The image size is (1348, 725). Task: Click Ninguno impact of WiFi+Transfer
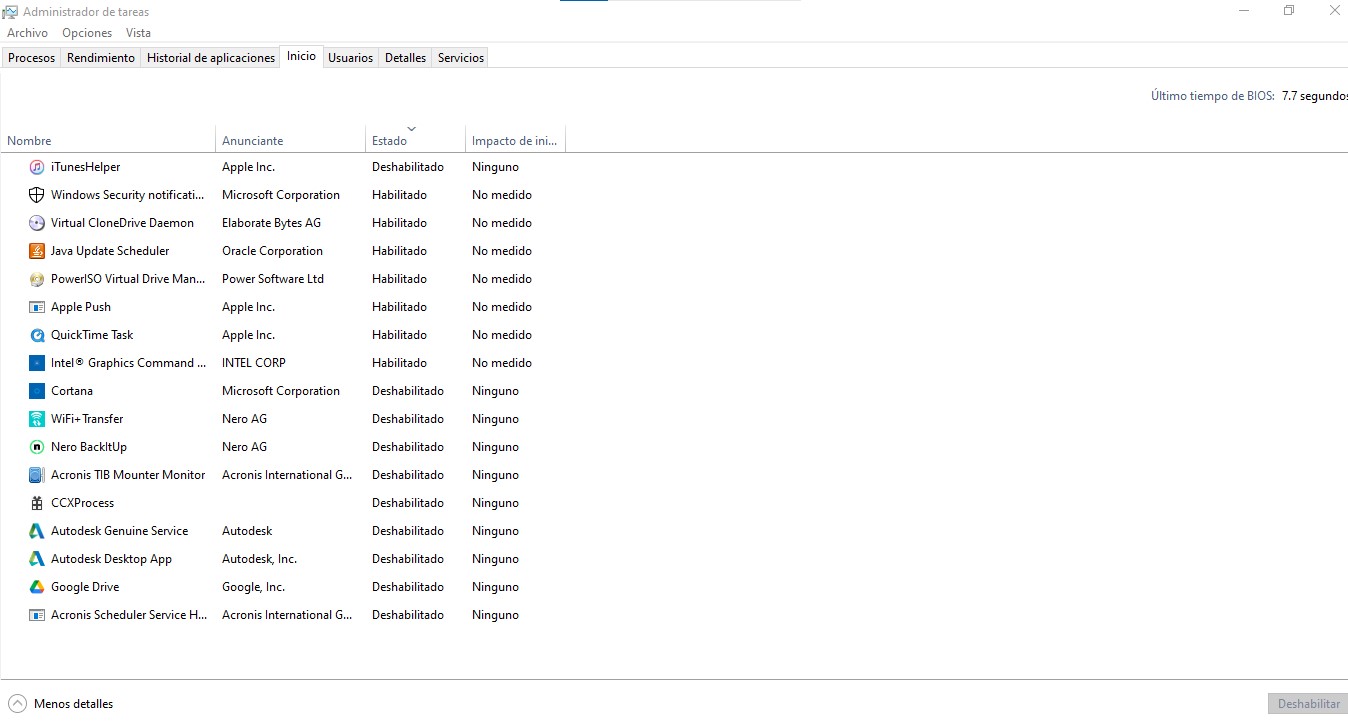point(495,419)
